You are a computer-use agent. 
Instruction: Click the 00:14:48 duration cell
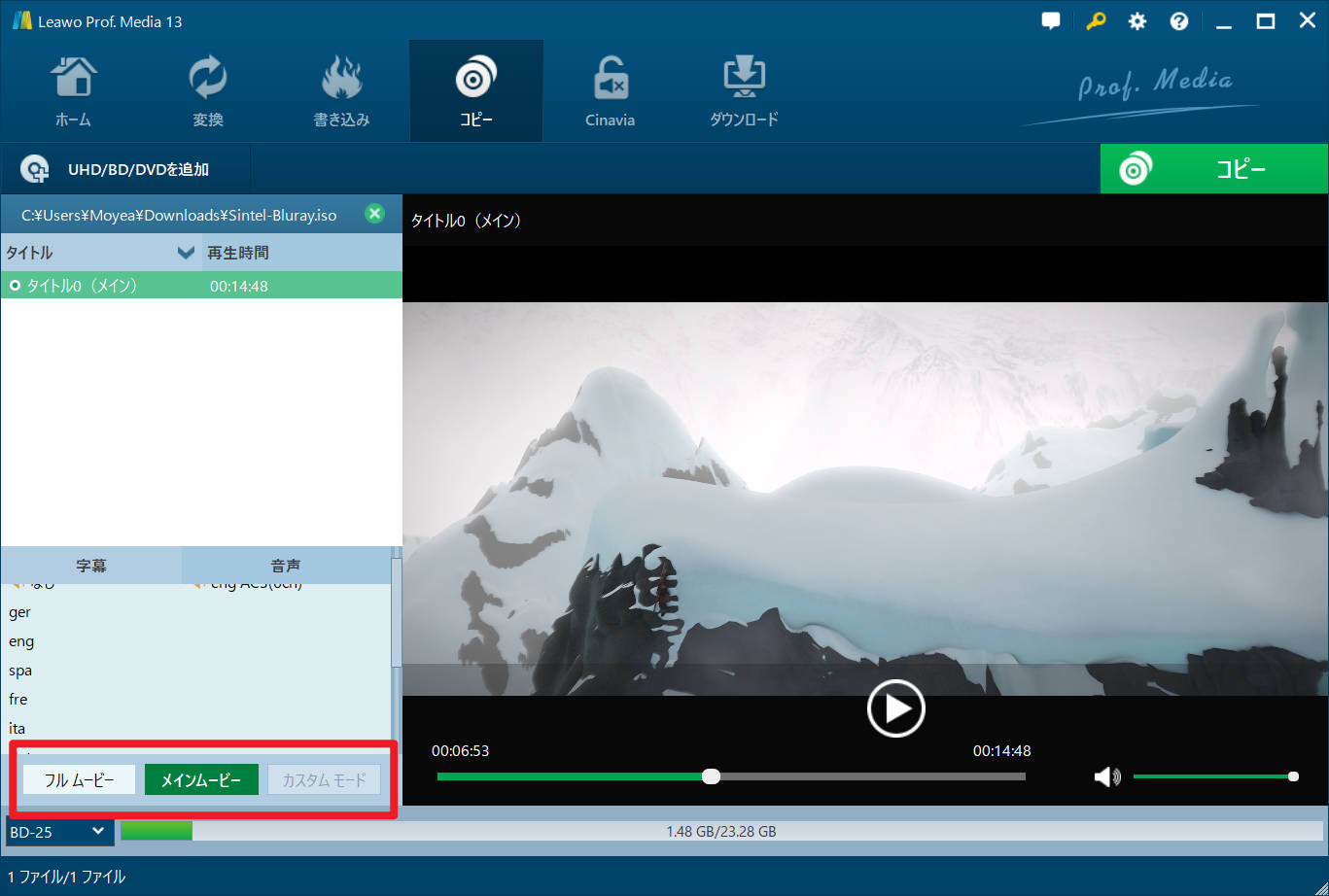pos(239,286)
